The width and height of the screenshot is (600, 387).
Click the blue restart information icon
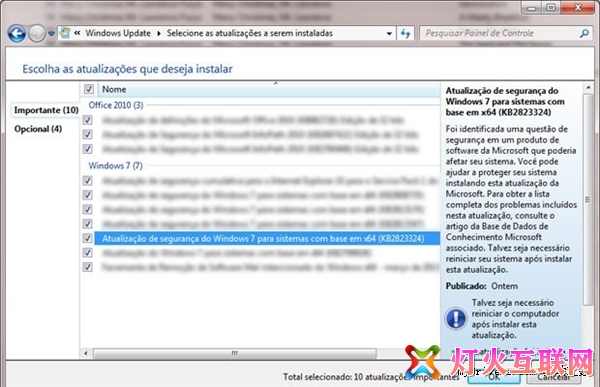[x=456, y=318]
